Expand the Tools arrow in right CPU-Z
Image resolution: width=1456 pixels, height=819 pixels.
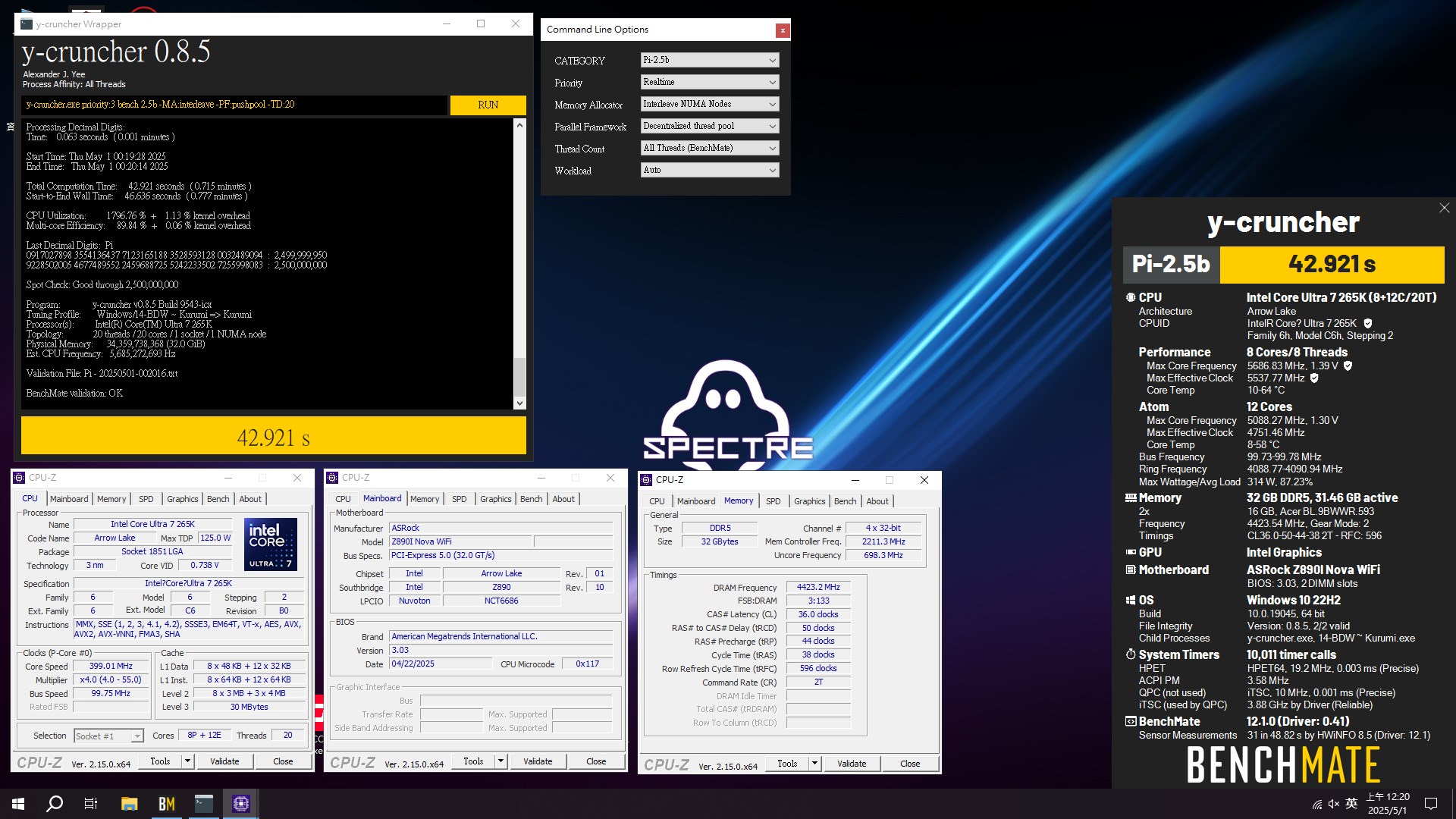point(814,764)
